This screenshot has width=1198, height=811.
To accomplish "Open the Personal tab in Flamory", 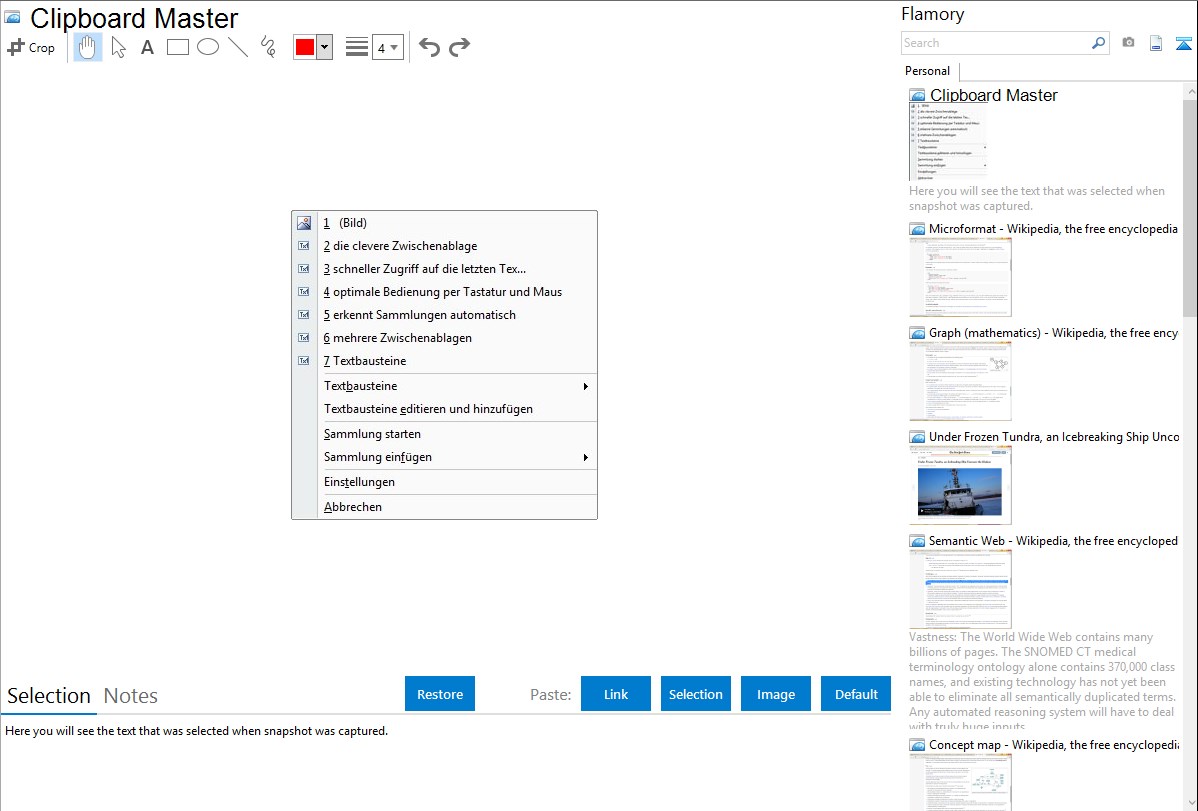I will pos(928,71).
